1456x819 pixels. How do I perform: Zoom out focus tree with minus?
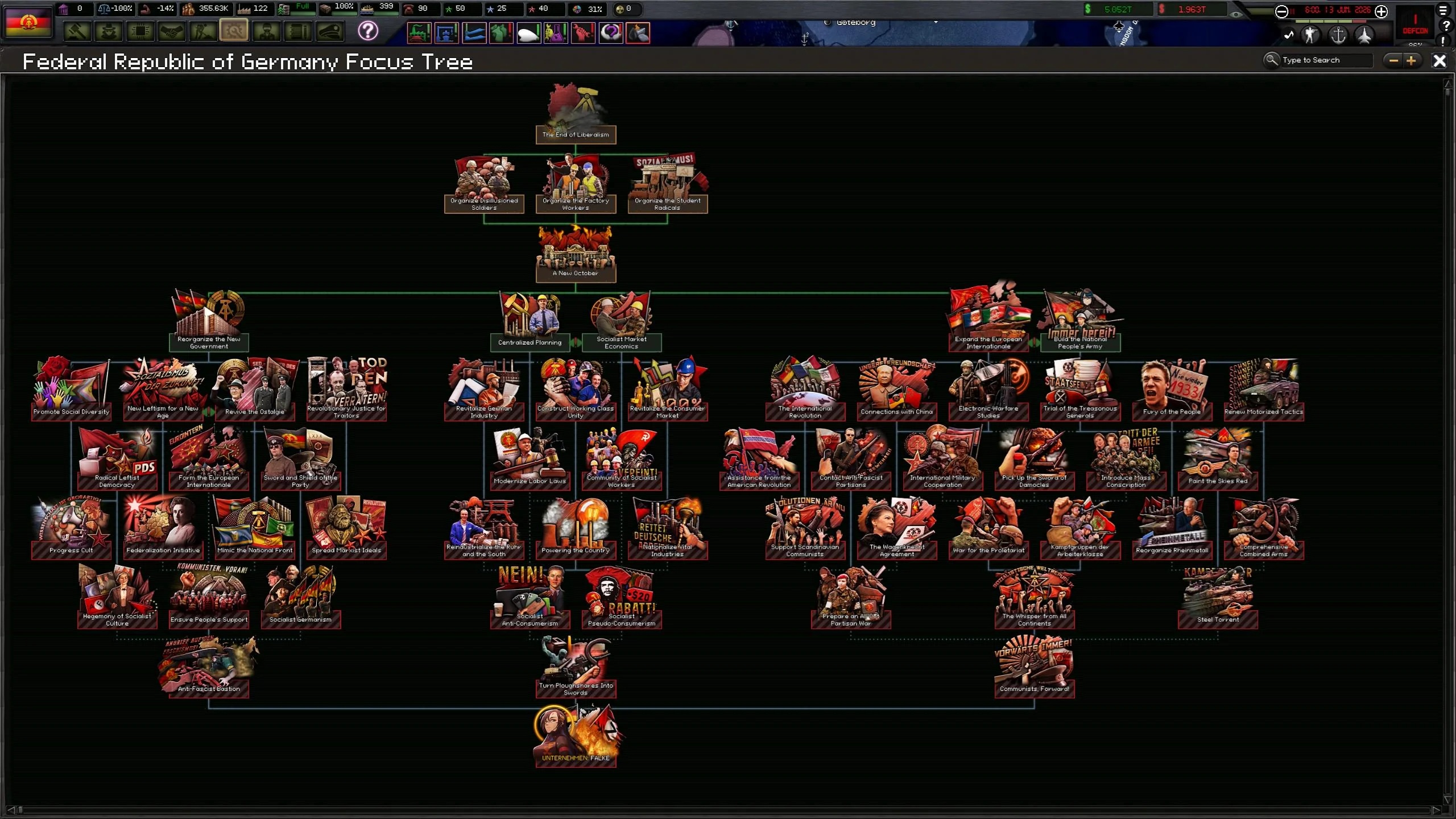click(1393, 60)
